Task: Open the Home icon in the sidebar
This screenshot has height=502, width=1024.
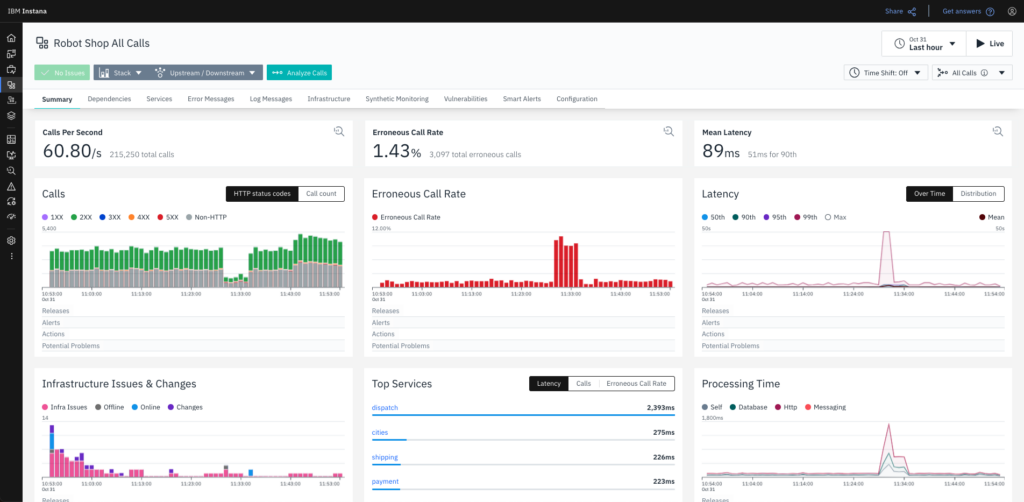Action: tap(11, 39)
